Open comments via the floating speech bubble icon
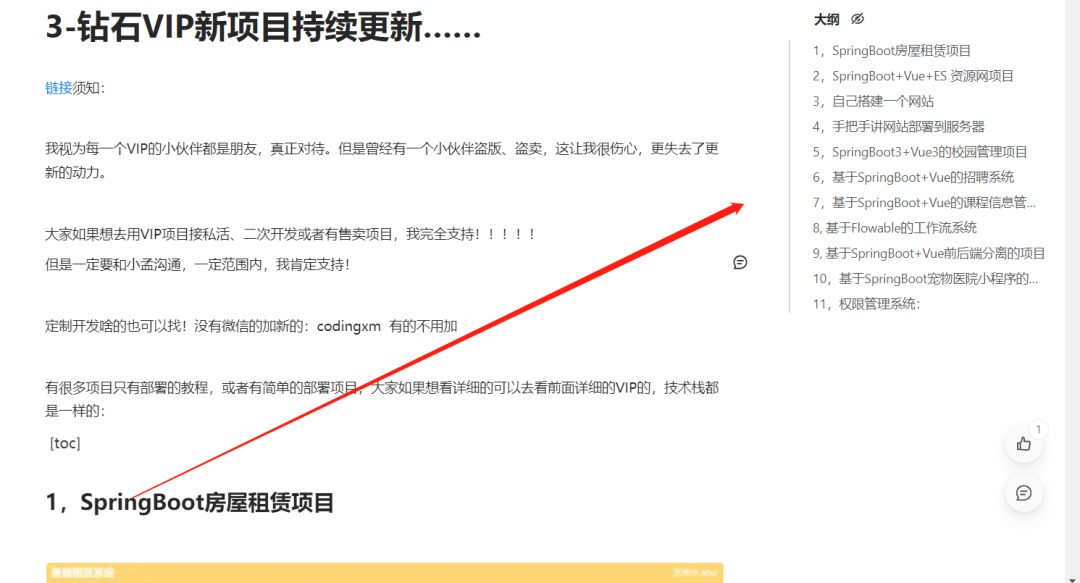1080x583 pixels. tap(1024, 492)
